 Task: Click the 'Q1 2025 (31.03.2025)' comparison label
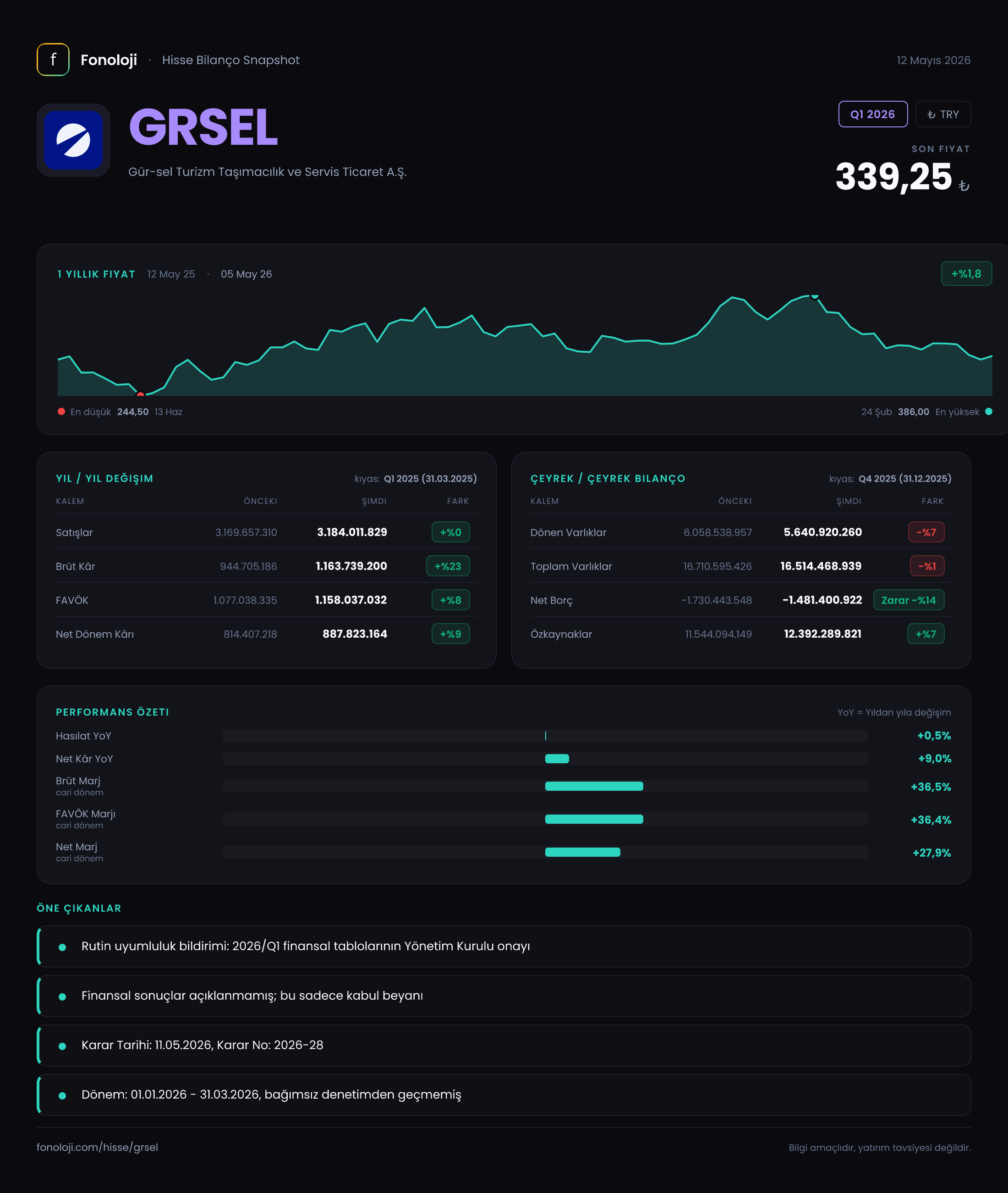tap(430, 479)
